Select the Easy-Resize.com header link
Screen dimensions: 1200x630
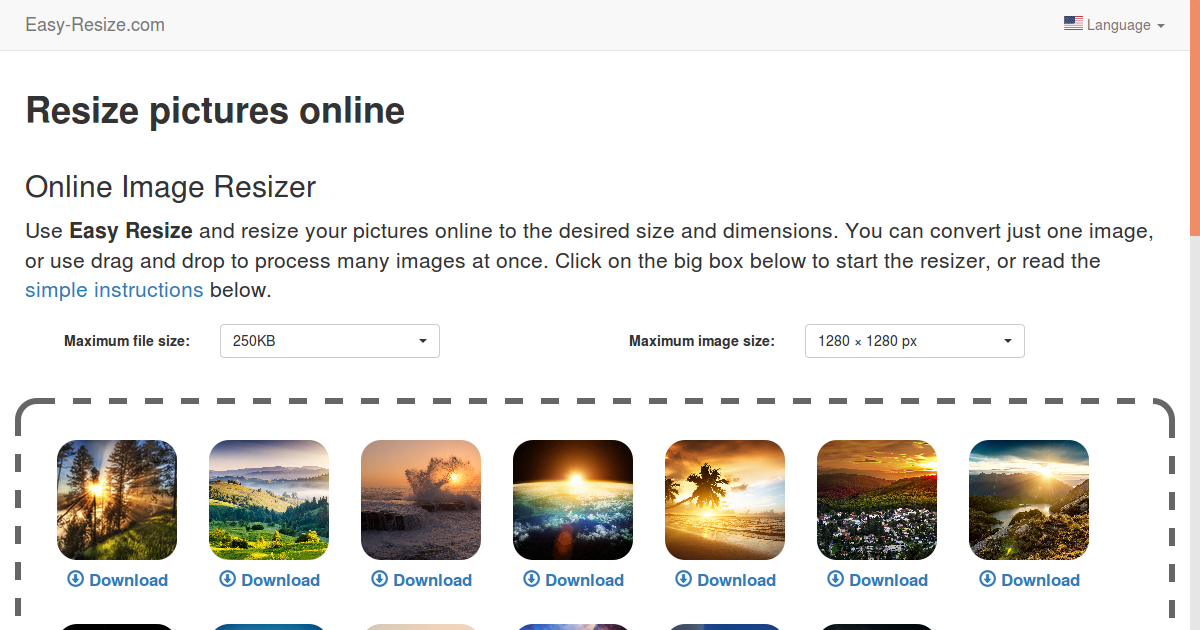(95, 24)
